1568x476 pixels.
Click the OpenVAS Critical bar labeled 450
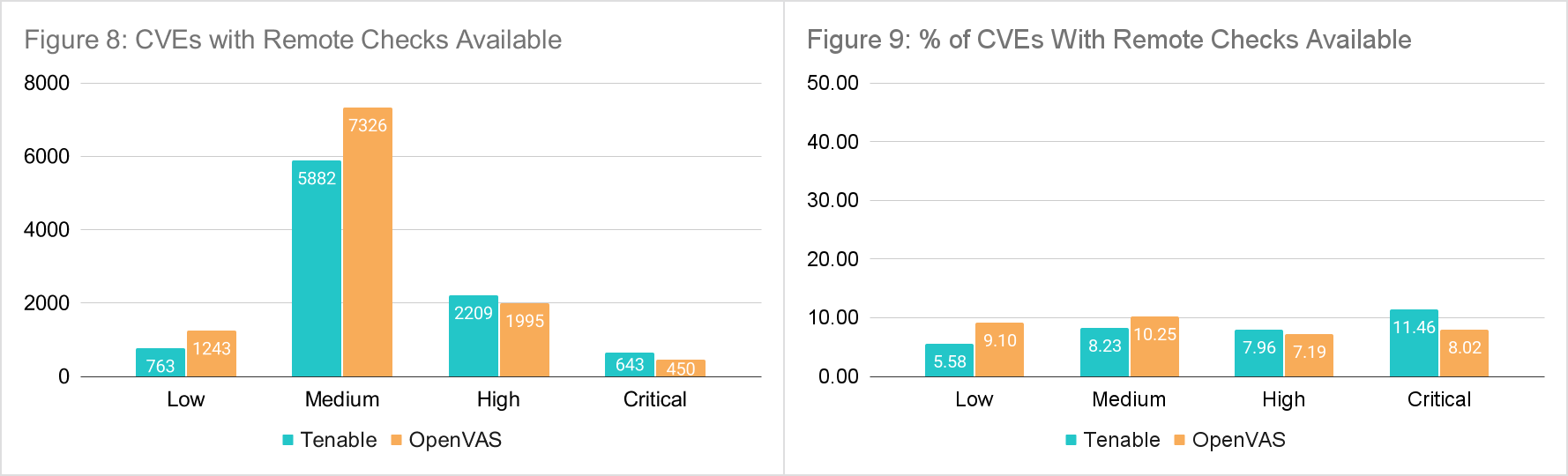(x=681, y=368)
